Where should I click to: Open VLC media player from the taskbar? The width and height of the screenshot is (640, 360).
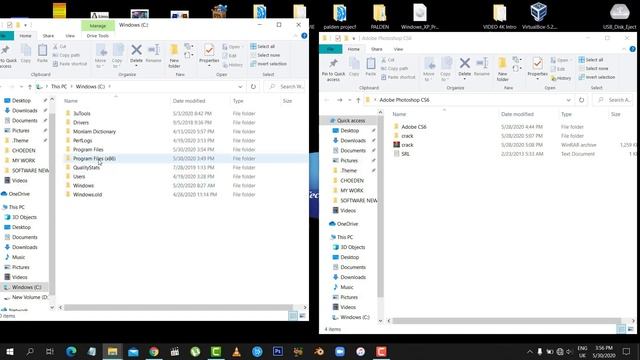pyautogui.click(x=236, y=351)
